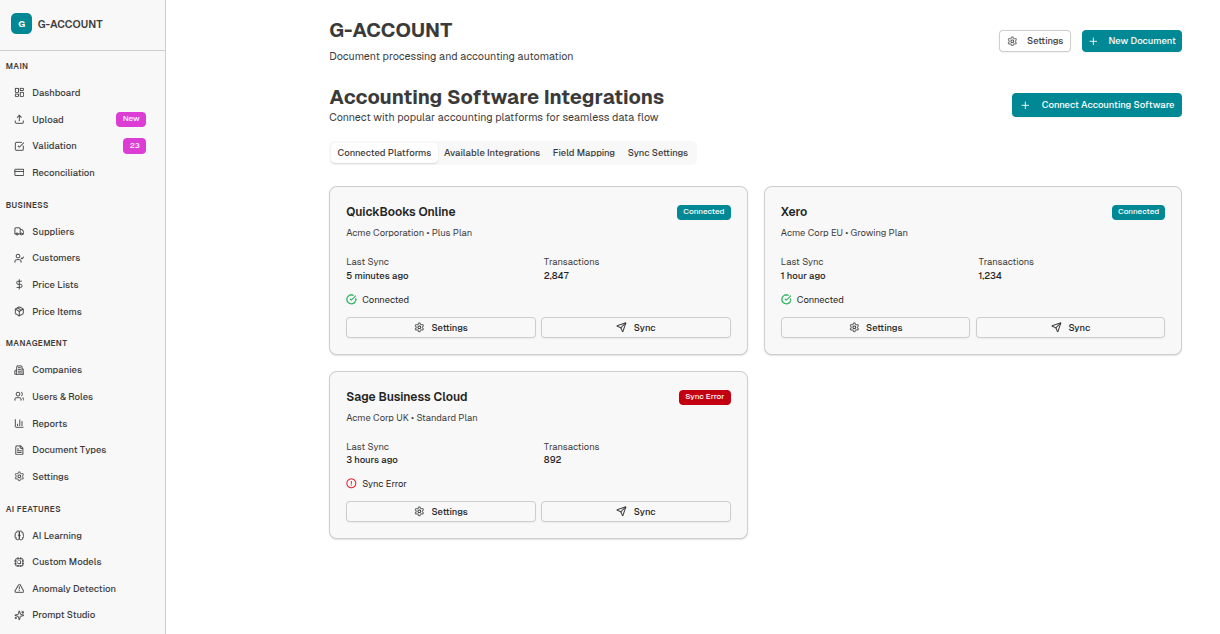Create a New Document
This screenshot has height=634, width=1220.
(x=1131, y=41)
